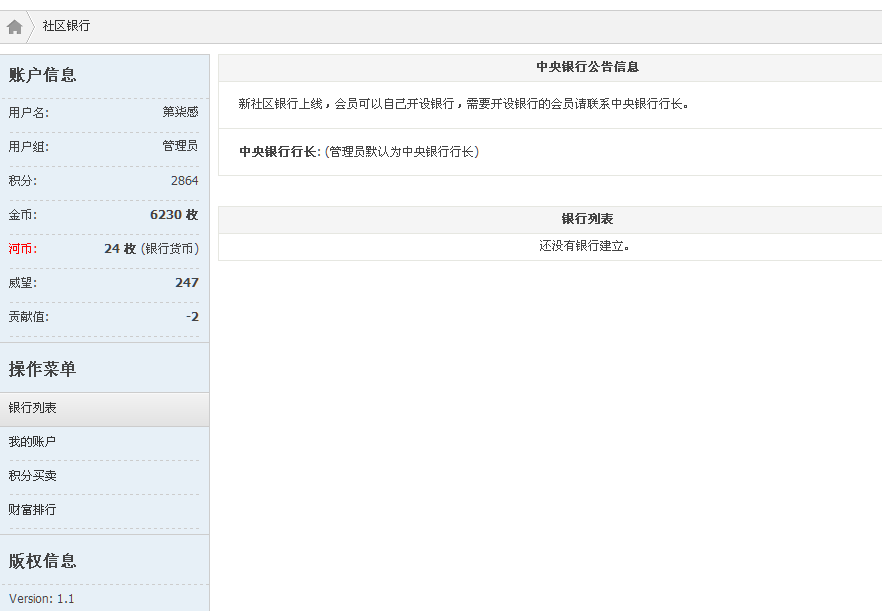
Task: Open 我的账户 menu item
Action: coord(32,442)
